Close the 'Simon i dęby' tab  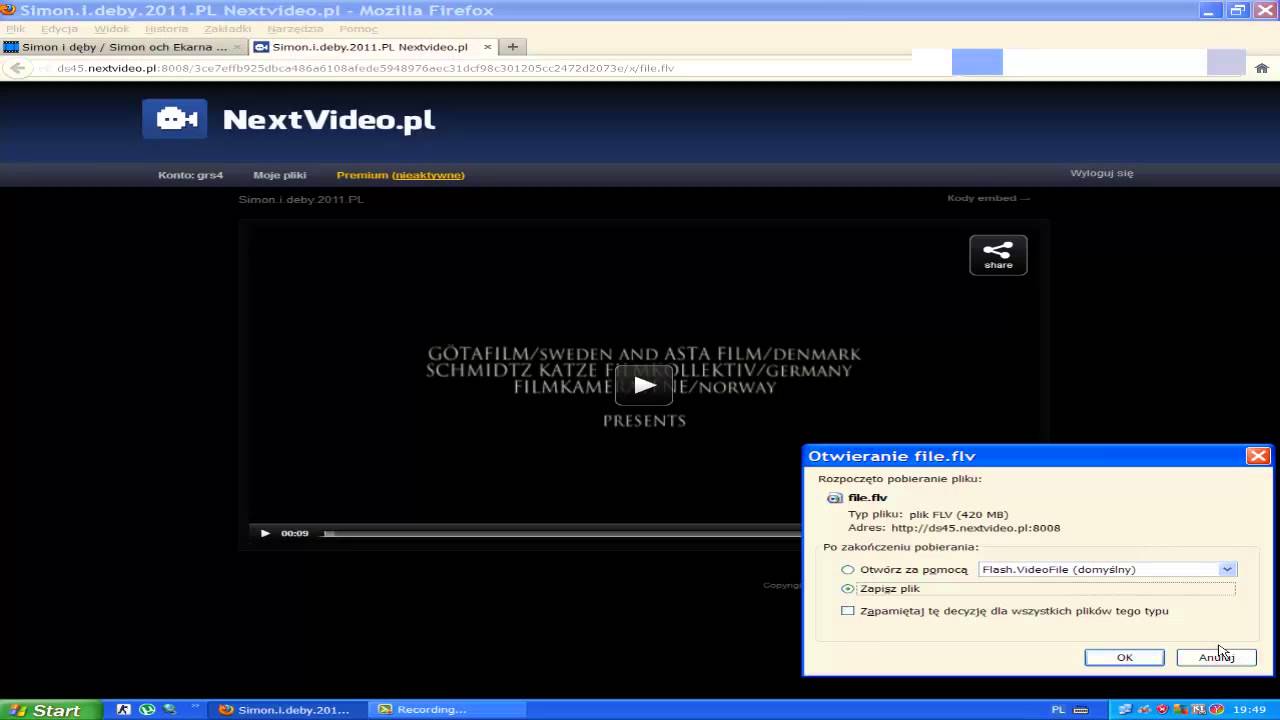pyautogui.click(x=237, y=47)
